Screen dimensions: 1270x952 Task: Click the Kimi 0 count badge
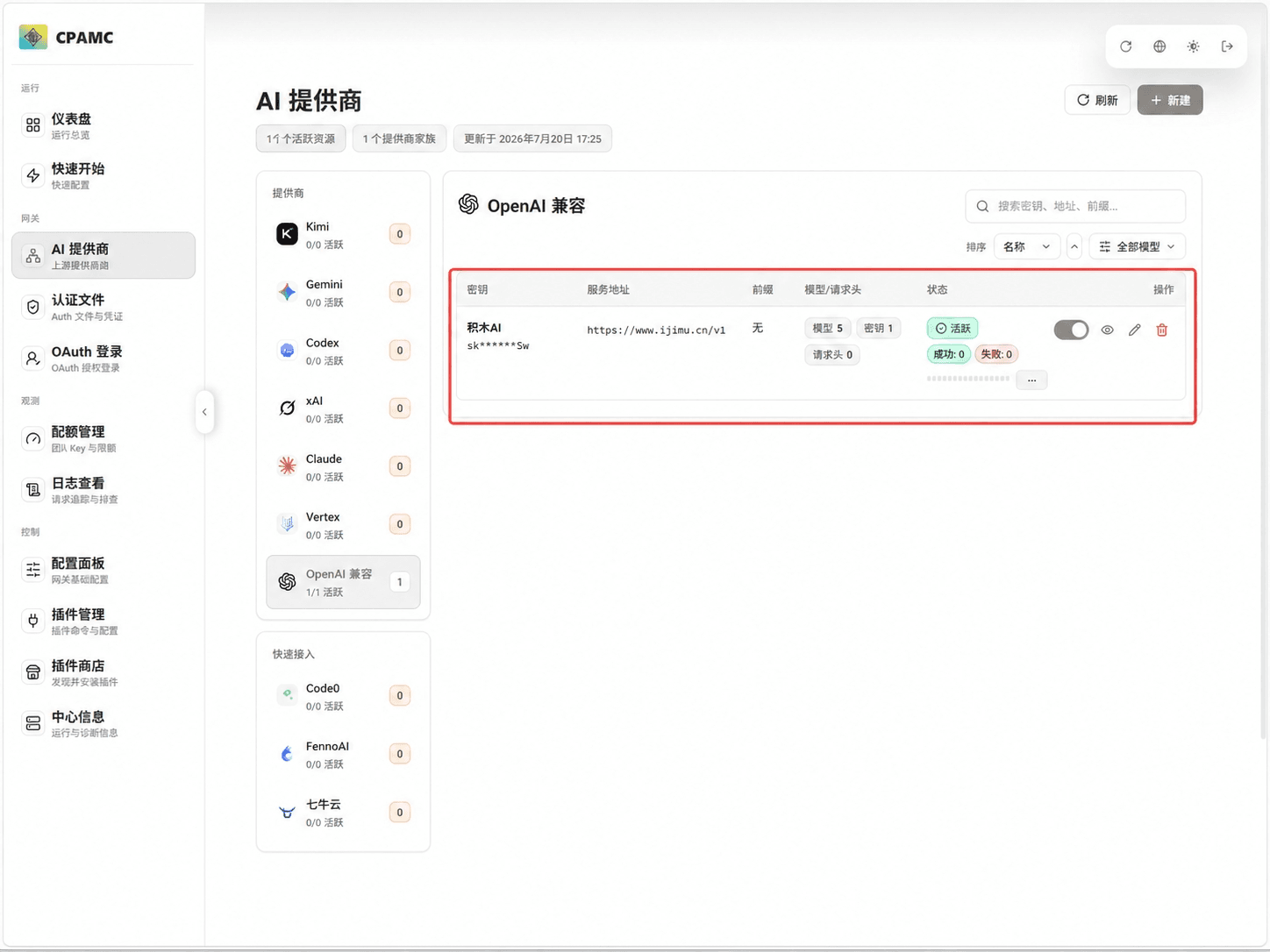[400, 234]
